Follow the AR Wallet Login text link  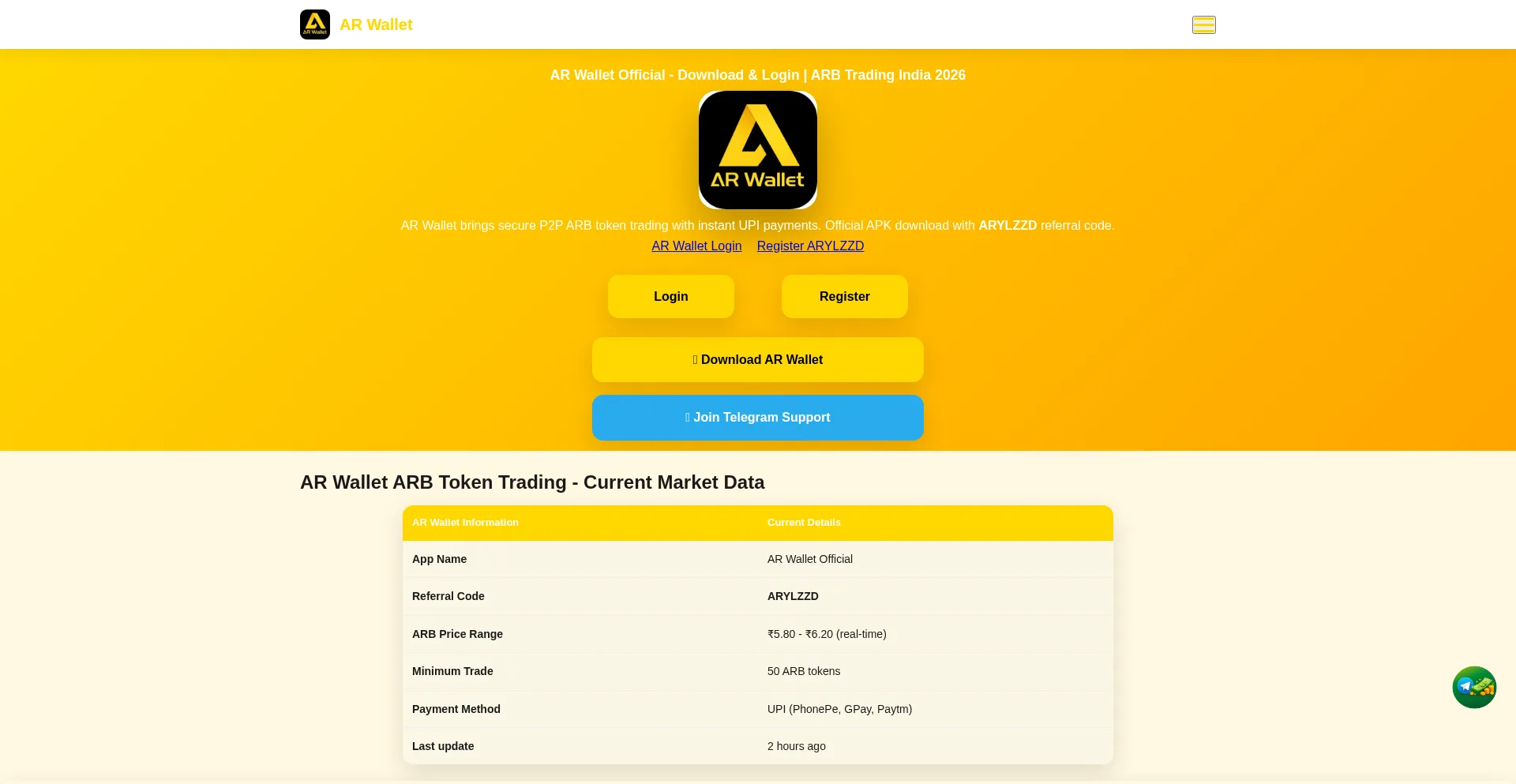point(696,246)
